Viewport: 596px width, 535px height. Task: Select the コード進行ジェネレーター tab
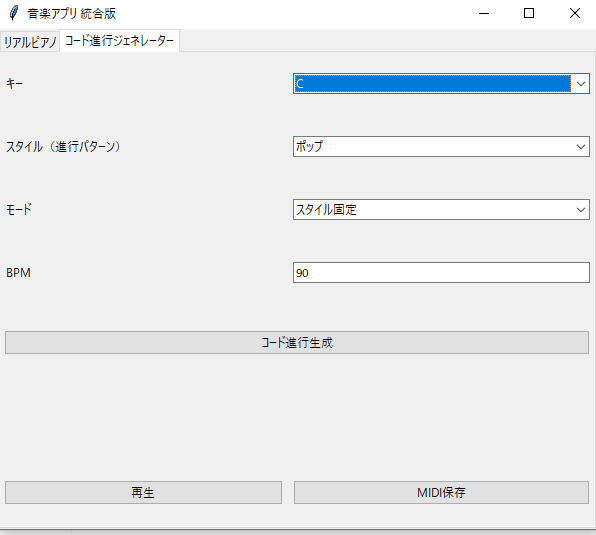pos(119,40)
